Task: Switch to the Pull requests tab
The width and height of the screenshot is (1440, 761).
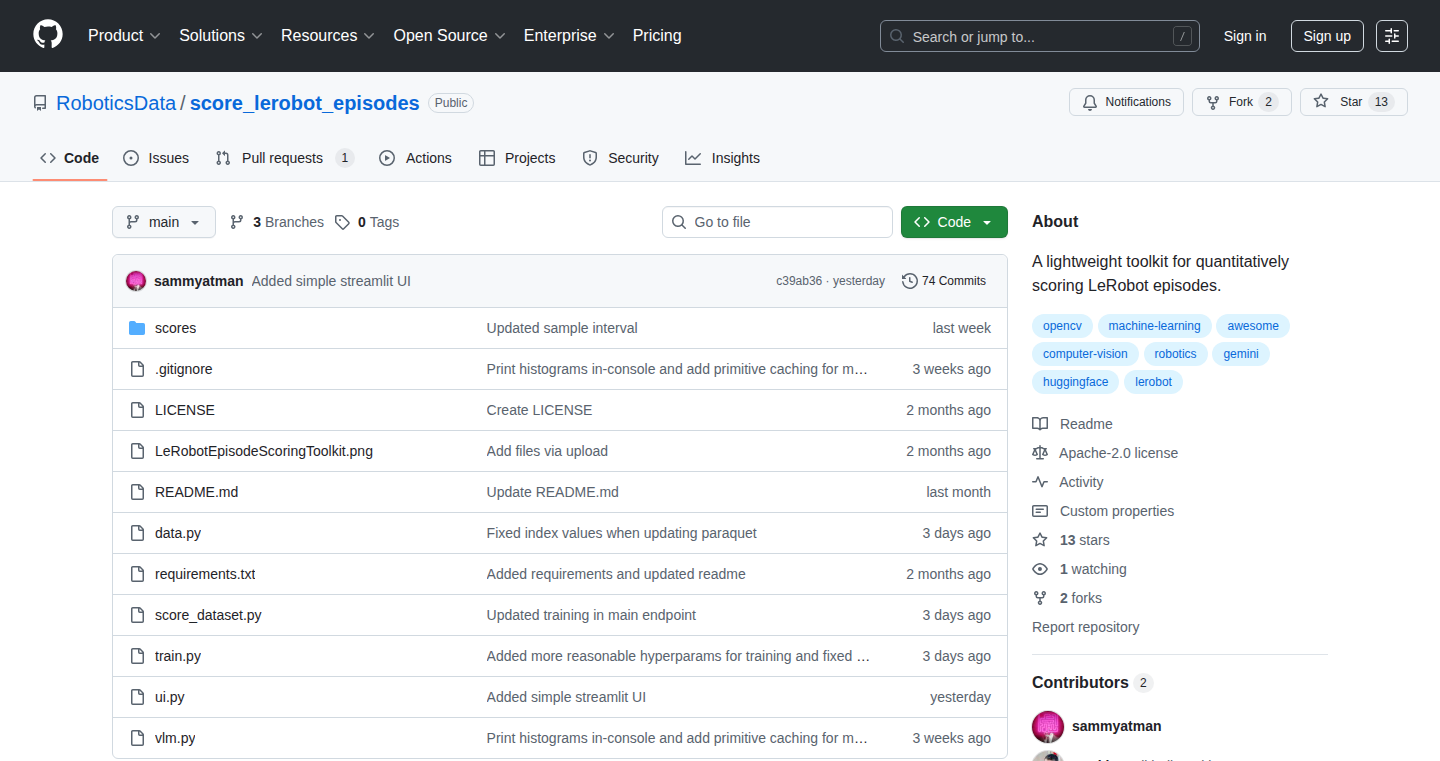Action: click(x=285, y=158)
